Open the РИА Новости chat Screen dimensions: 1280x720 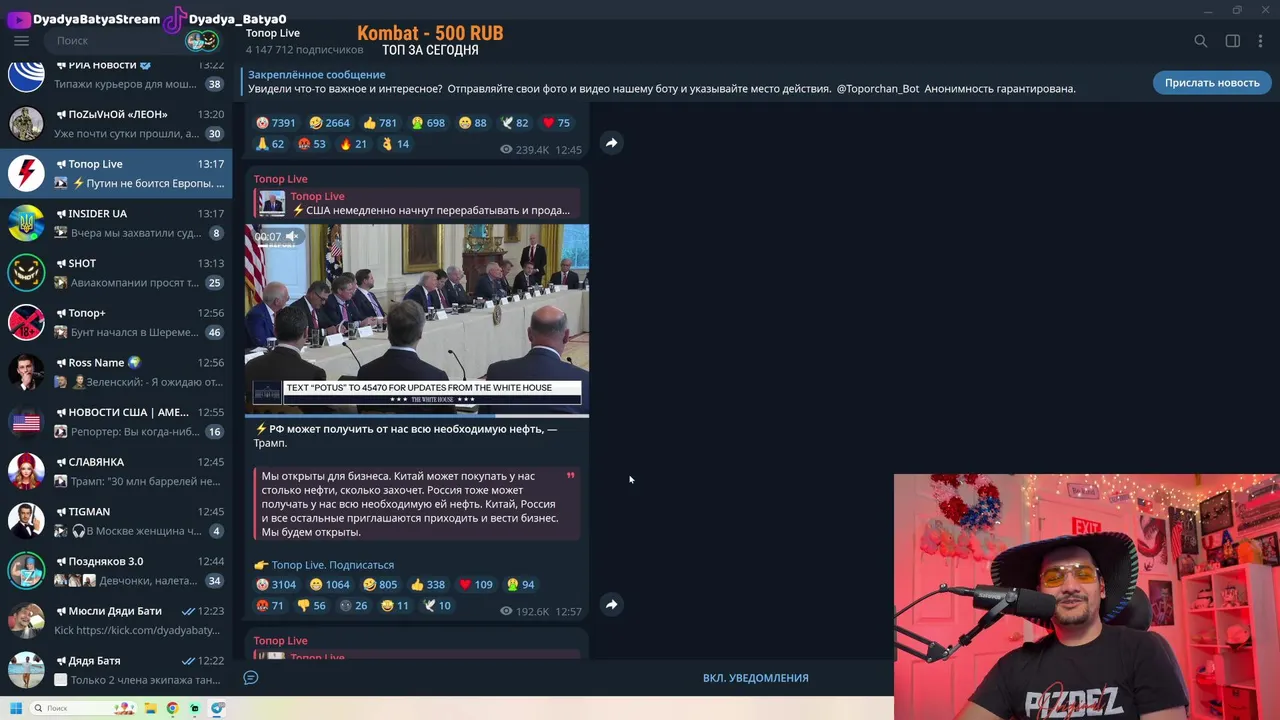click(116, 74)
